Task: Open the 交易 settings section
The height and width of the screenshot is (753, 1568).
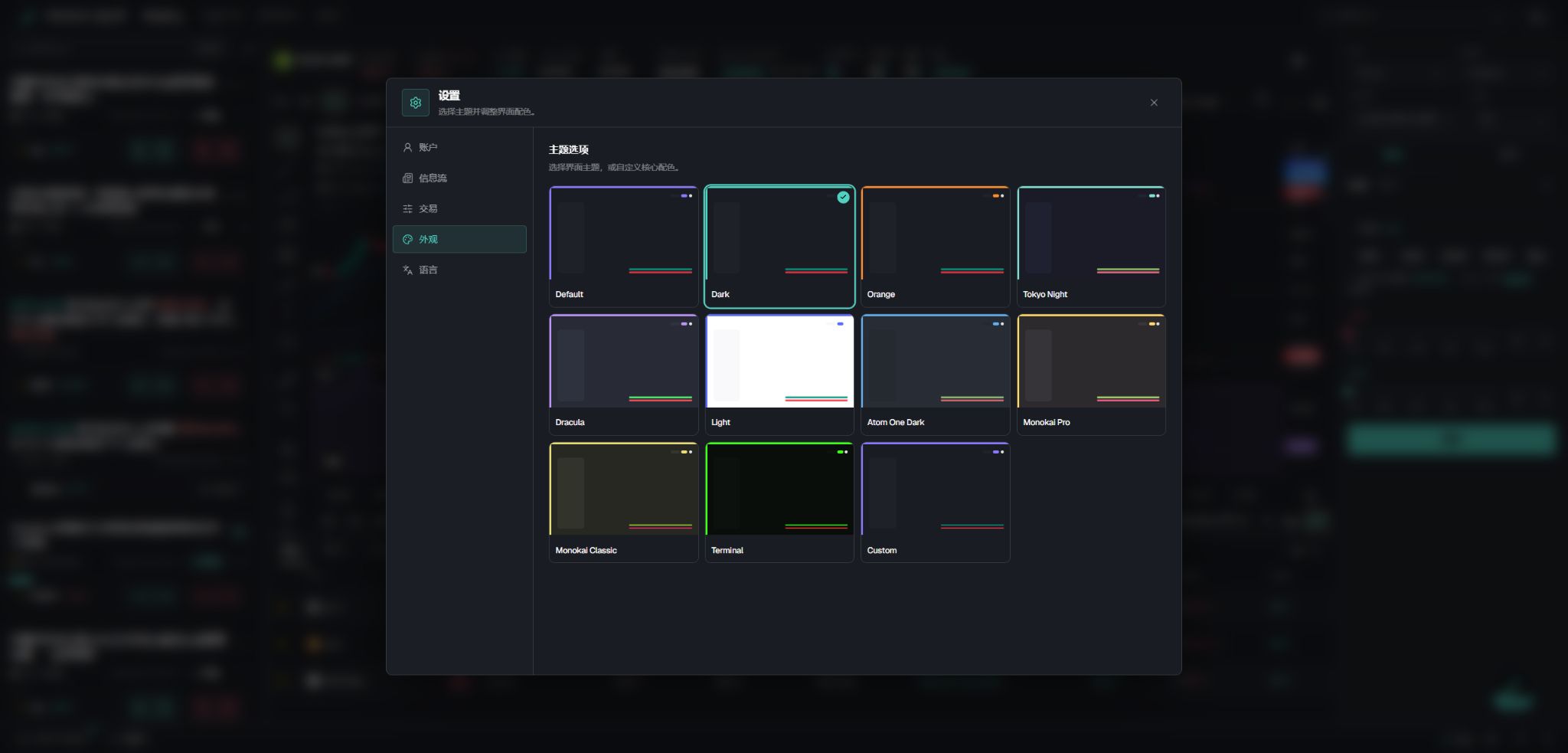Action: [x=459, y=208]
